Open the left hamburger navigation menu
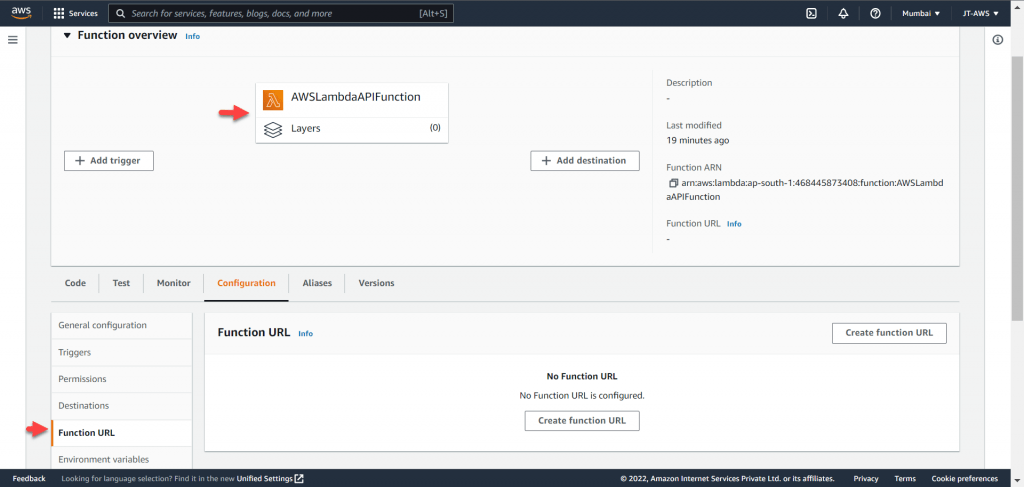The height and width of the screenshot is (487, 1024). point(12,40)
